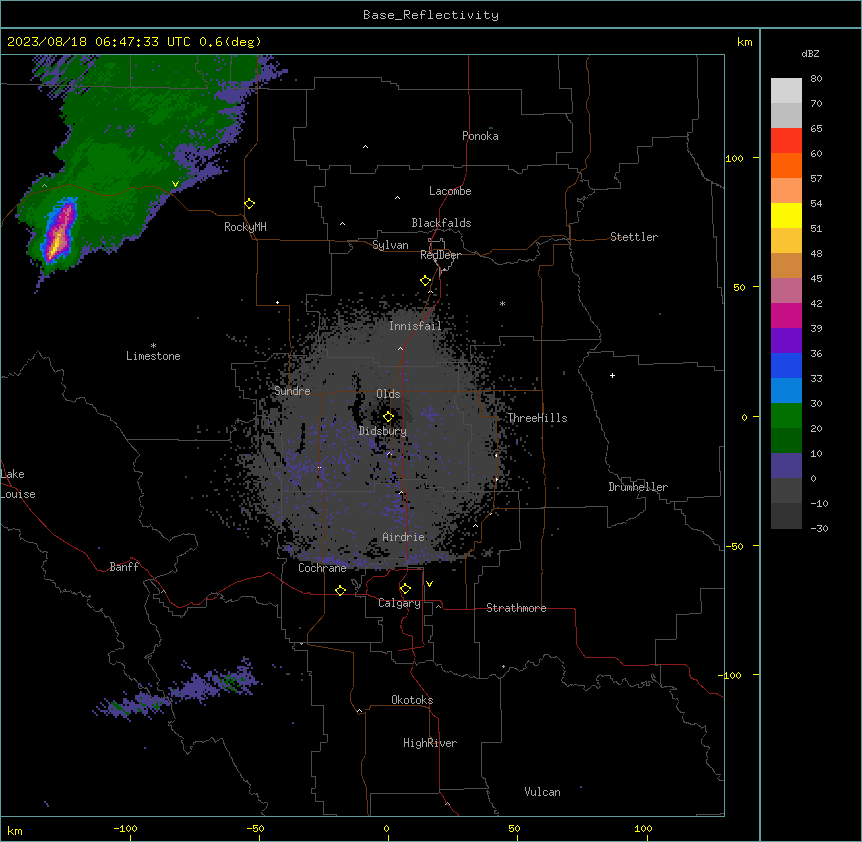Click the RedDeer city label

click(x=440, y=255)
